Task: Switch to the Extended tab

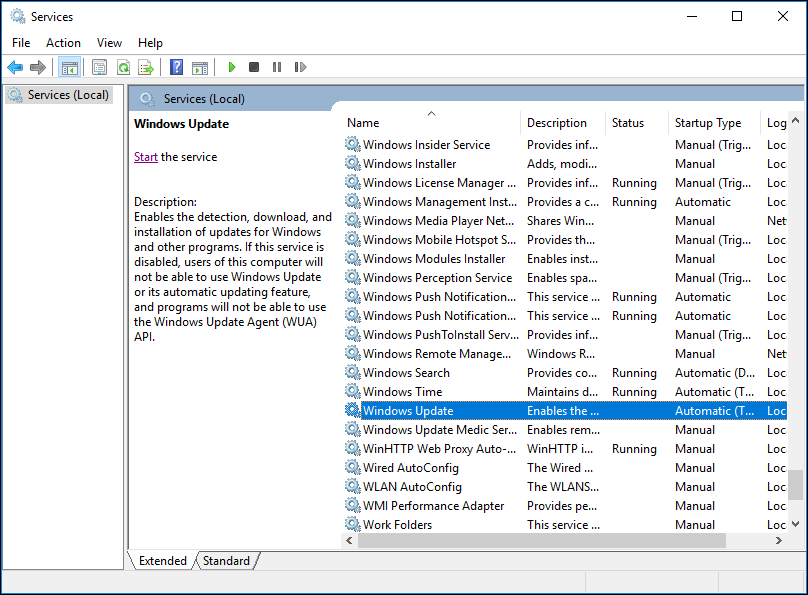Action: (162, 560)
